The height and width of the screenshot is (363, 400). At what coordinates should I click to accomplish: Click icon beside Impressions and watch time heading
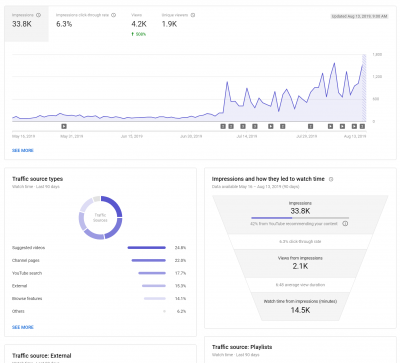click(x=331, y=179)
